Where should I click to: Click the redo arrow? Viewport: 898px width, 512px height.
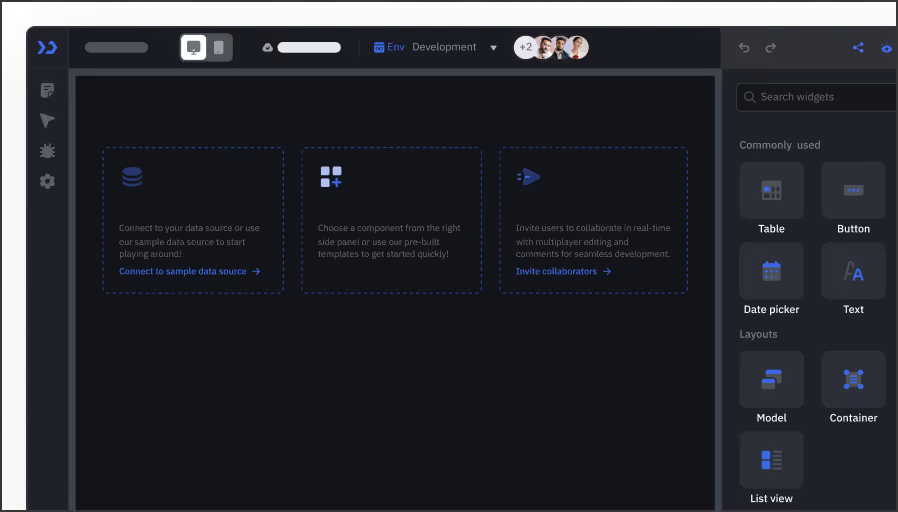point(770,47)
